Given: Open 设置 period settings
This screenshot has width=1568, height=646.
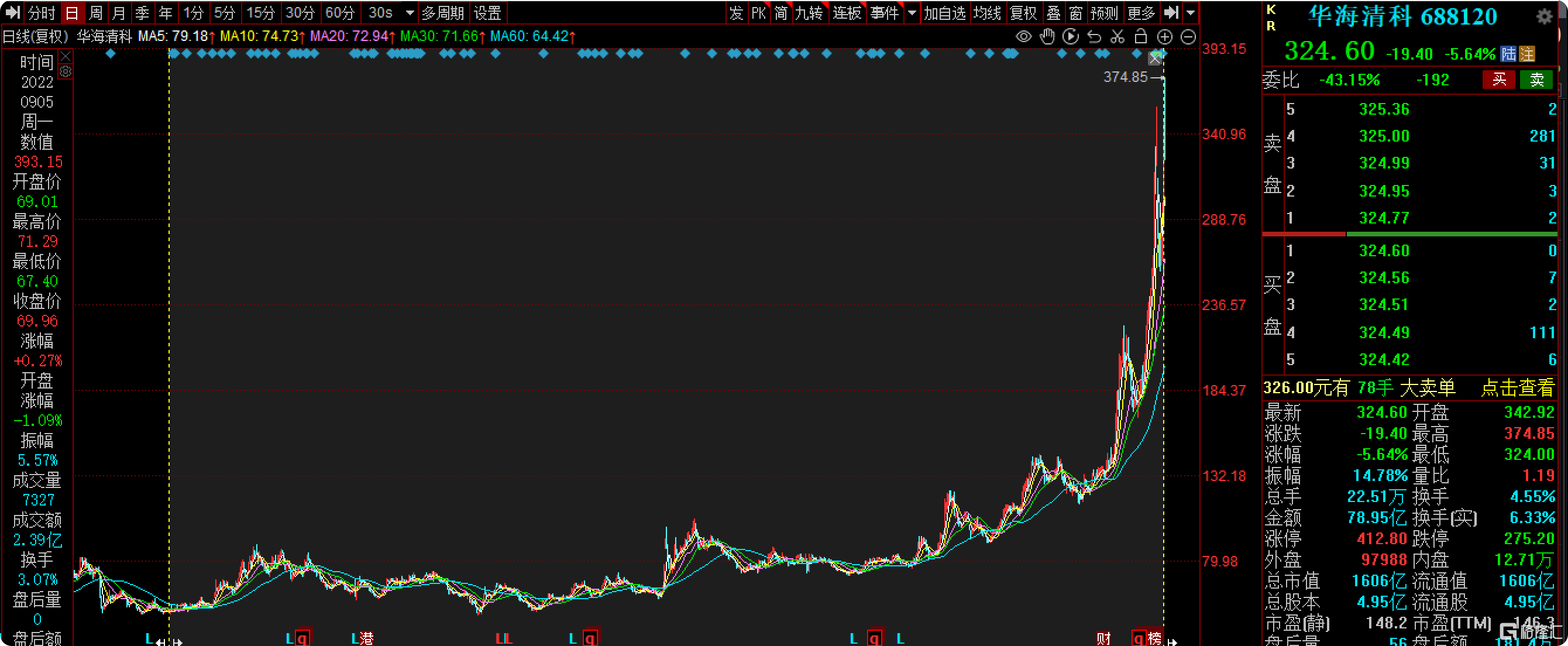Looking at the screenshot, I should [487, 13].
